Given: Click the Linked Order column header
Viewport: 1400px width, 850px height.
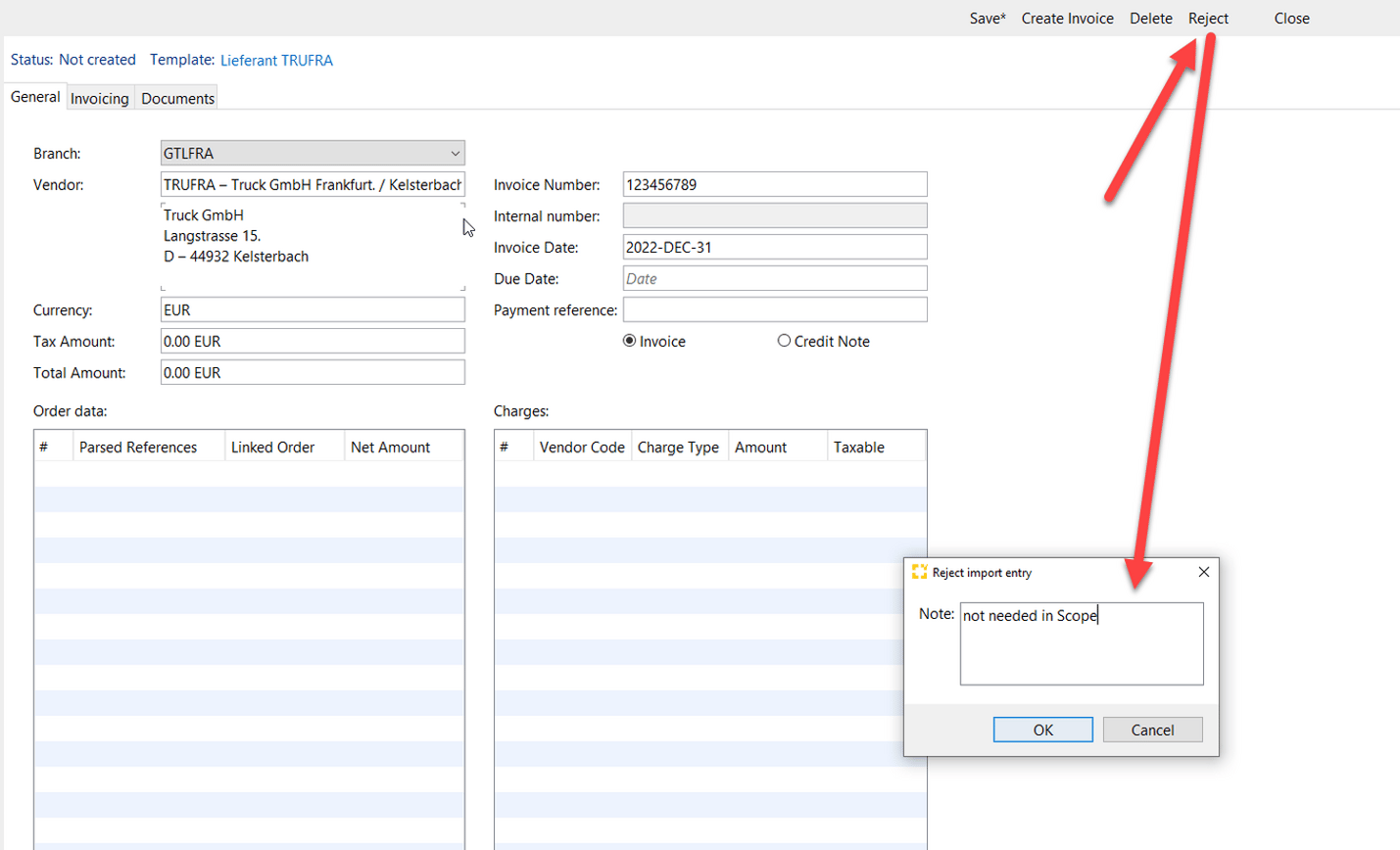Looking at the screenshot, I should click(284, 448).
